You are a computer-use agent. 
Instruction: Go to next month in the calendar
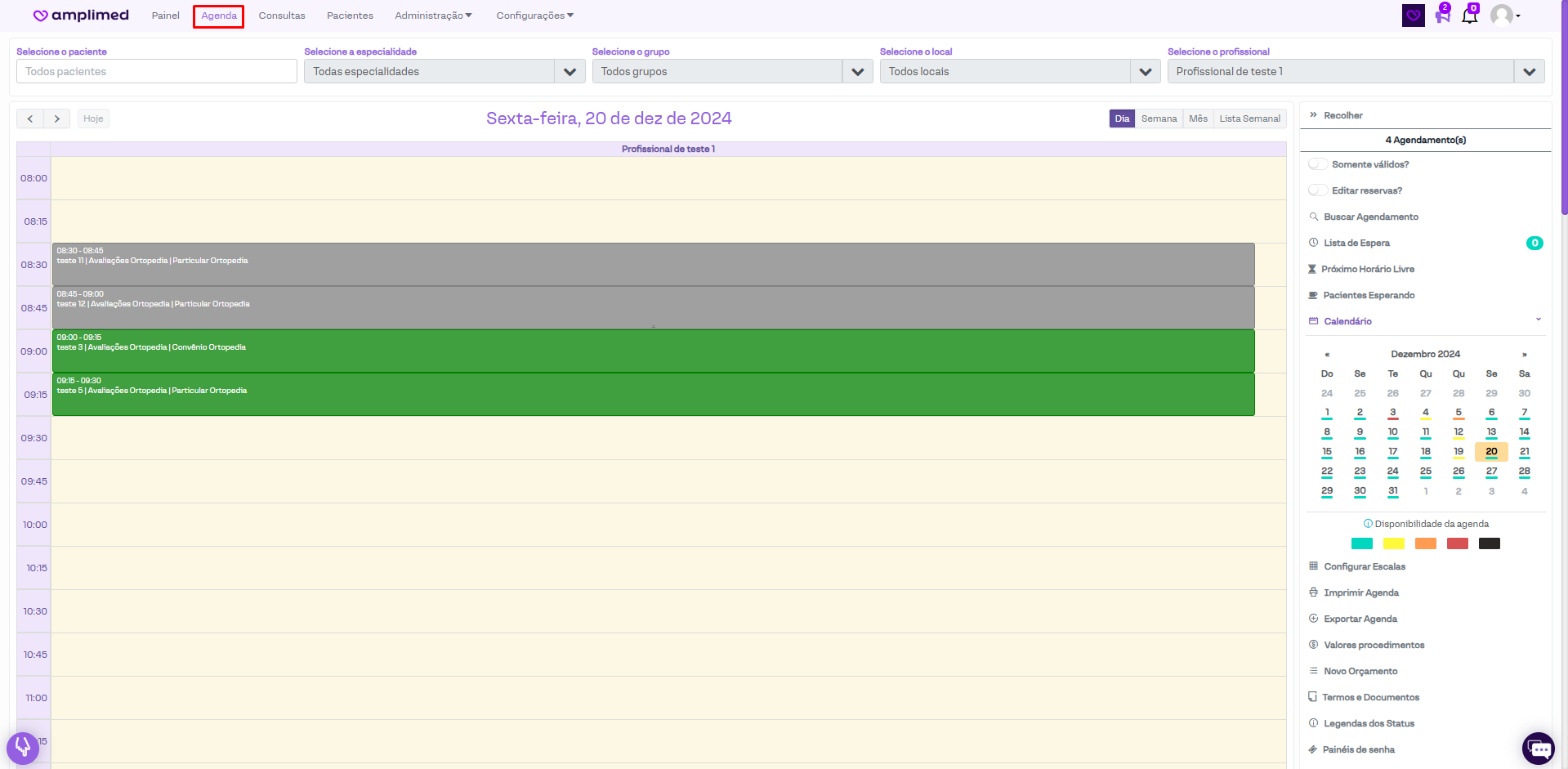(1524, 355)
